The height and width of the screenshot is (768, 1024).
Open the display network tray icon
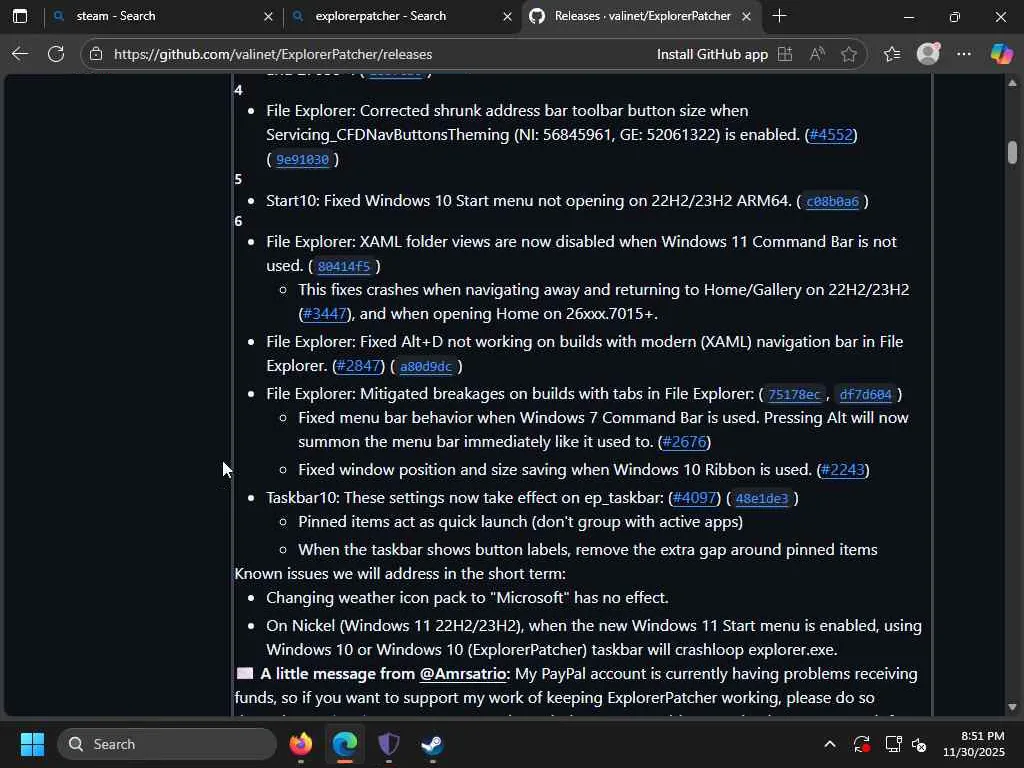point(893,744)
